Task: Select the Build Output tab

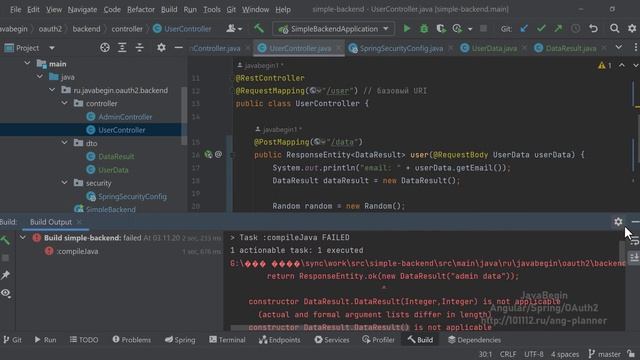Action: tap(51, 222)
